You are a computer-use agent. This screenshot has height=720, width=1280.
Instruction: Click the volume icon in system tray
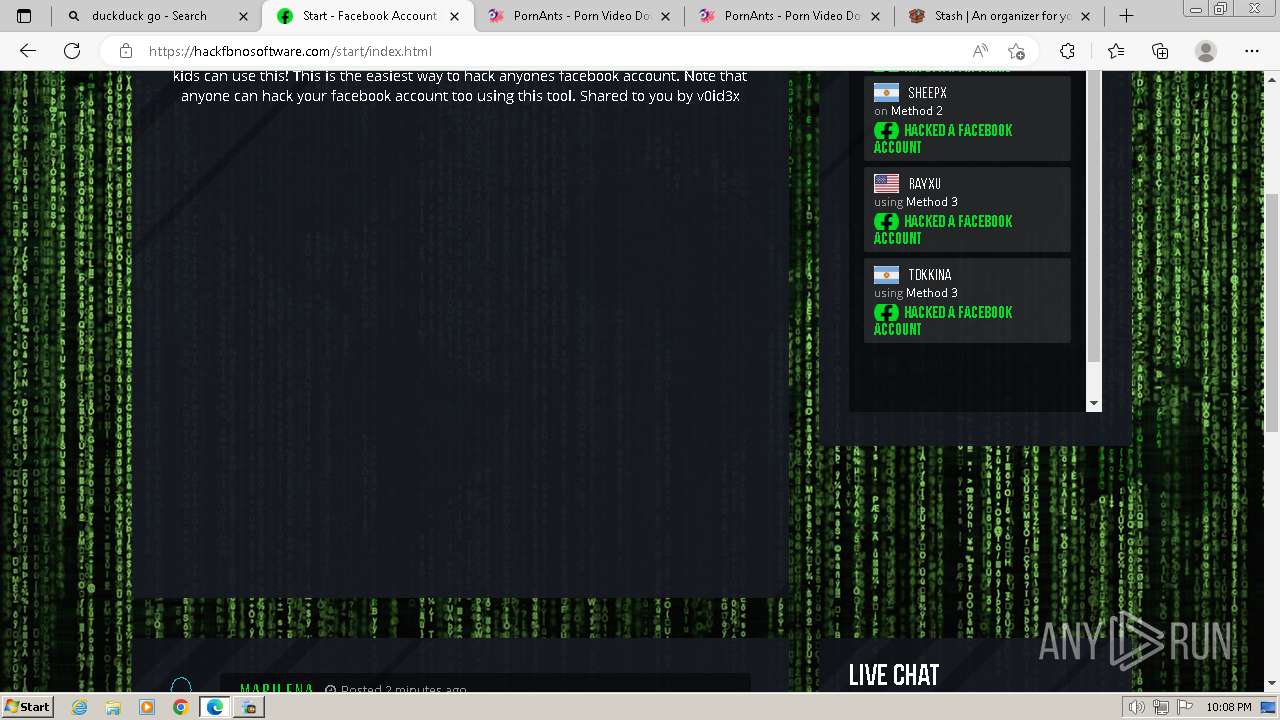(x=1137, y=707)
